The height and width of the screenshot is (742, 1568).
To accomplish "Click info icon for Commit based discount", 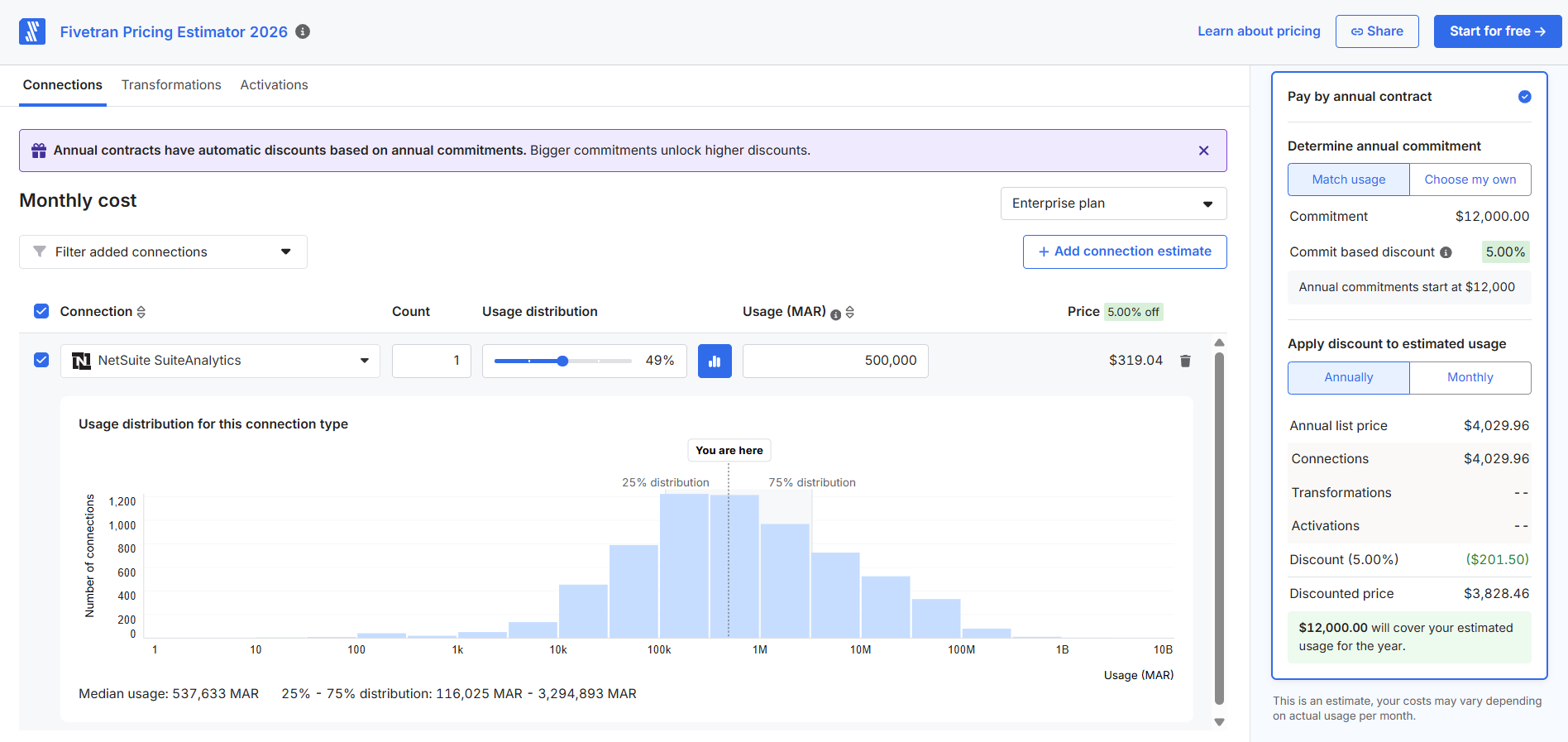I will 1446,252.
